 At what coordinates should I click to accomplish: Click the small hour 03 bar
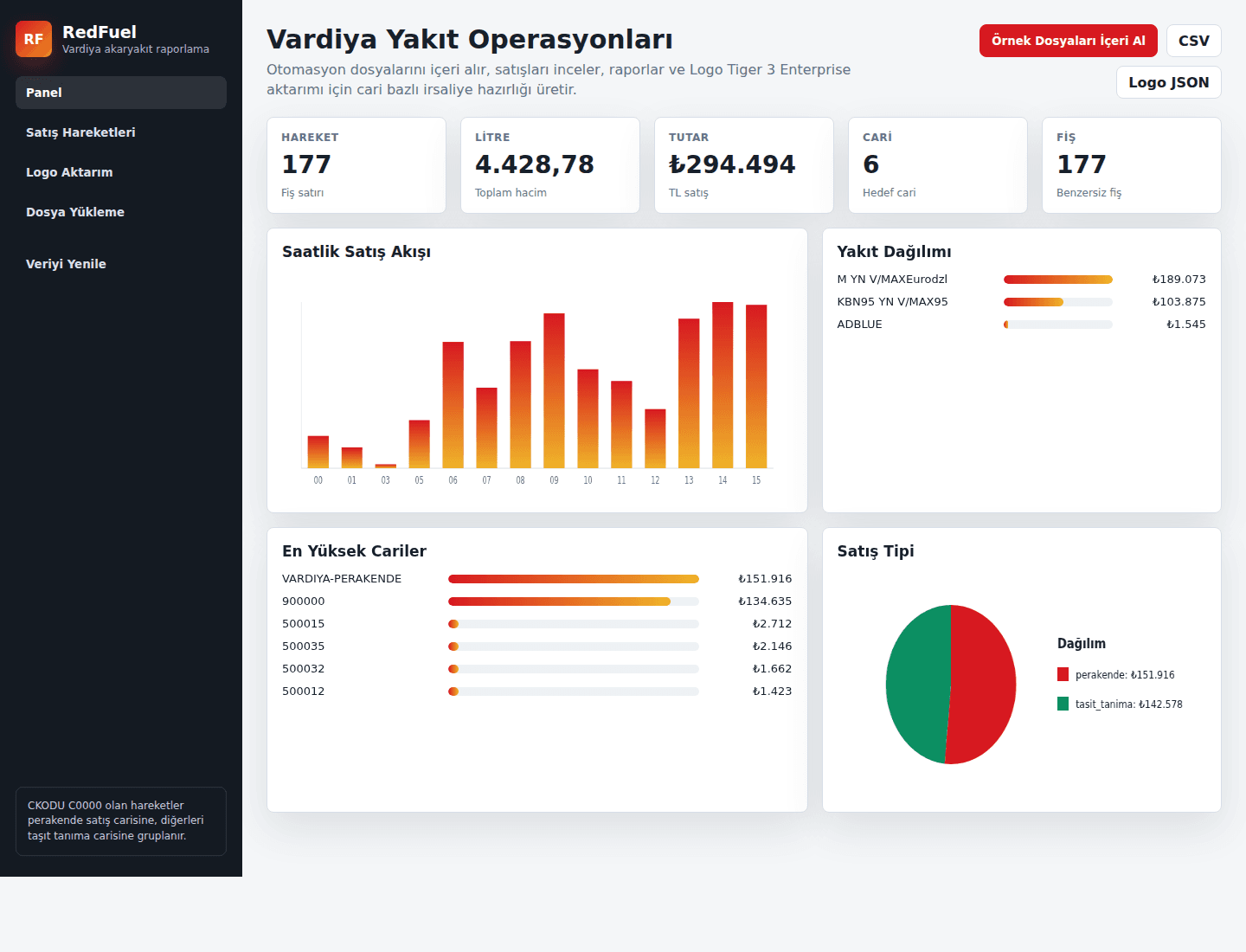(x=386, y=466)
